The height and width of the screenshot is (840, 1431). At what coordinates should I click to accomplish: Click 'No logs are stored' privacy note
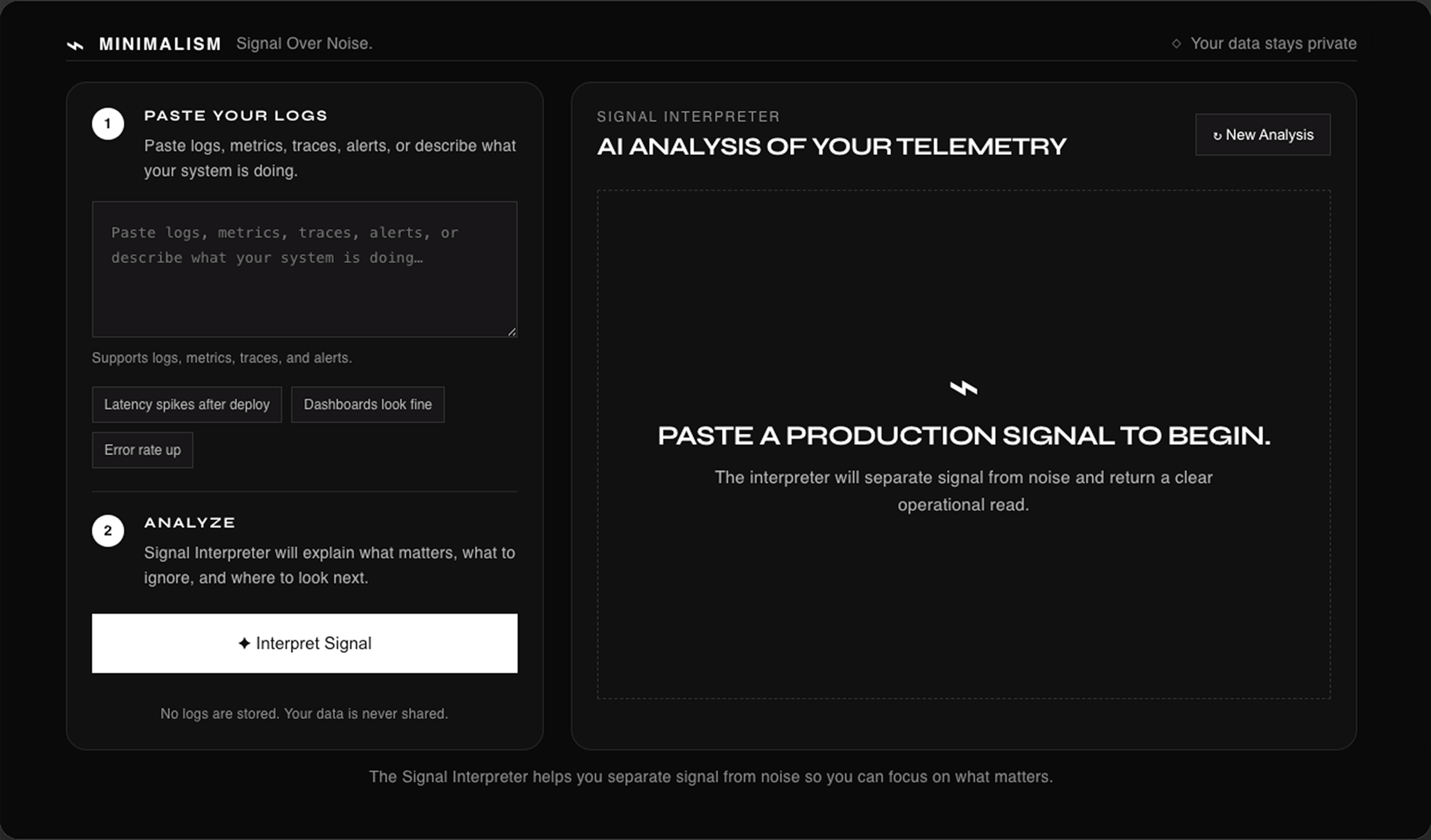click(305, 714)
